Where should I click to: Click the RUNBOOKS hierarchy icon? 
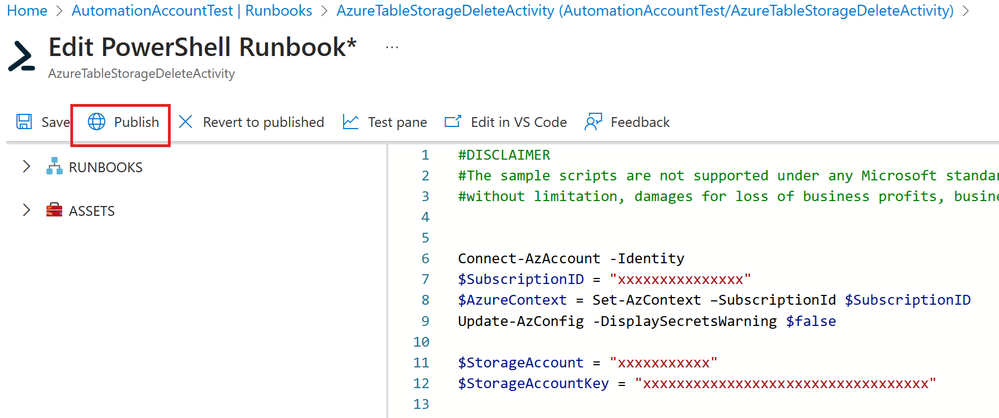[54, 168]
